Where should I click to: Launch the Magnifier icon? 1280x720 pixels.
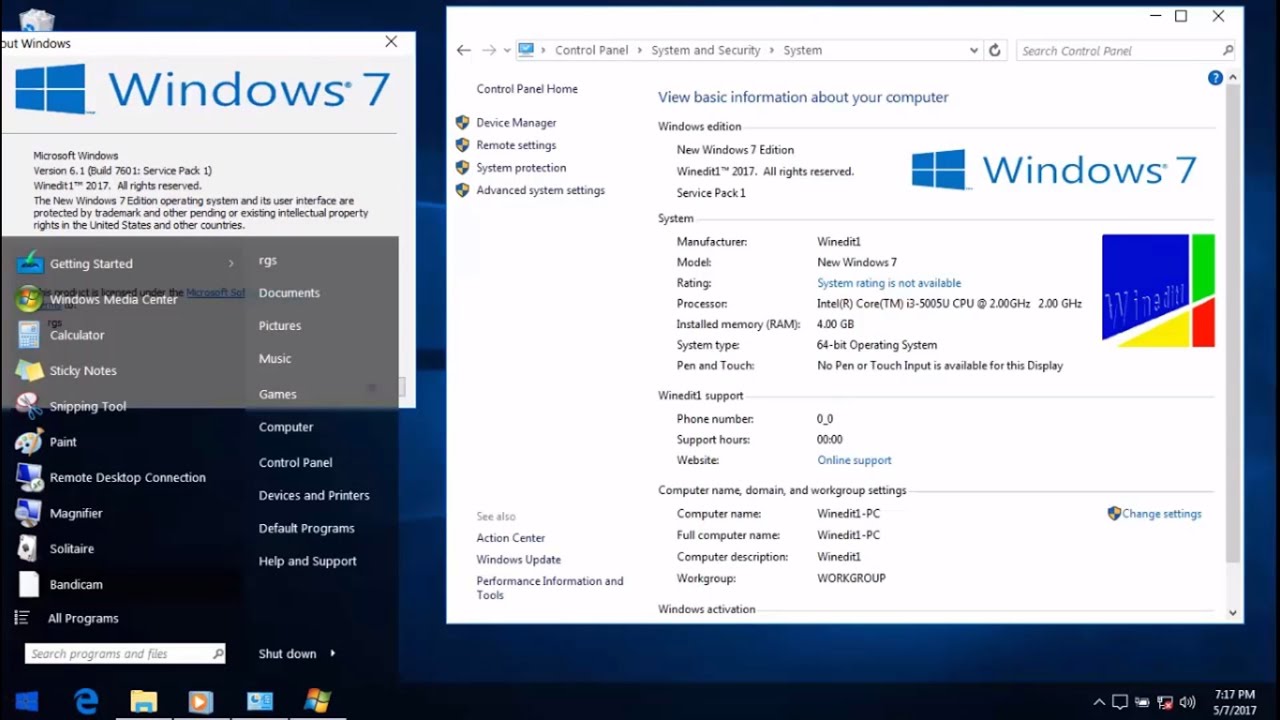pyautogui.click(x=30, y=513)
